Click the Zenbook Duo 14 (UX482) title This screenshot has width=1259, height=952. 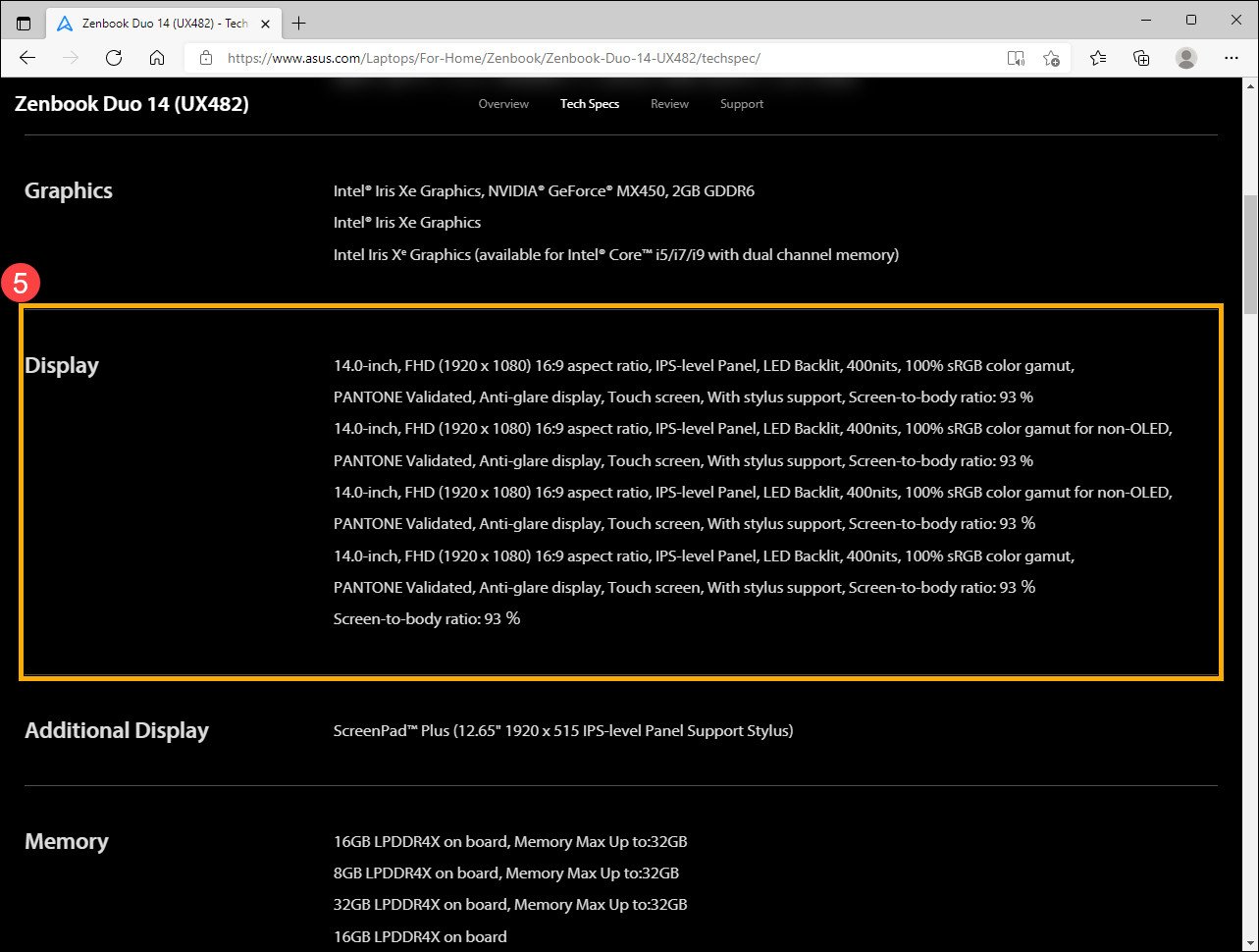click(x=131, y=104)
